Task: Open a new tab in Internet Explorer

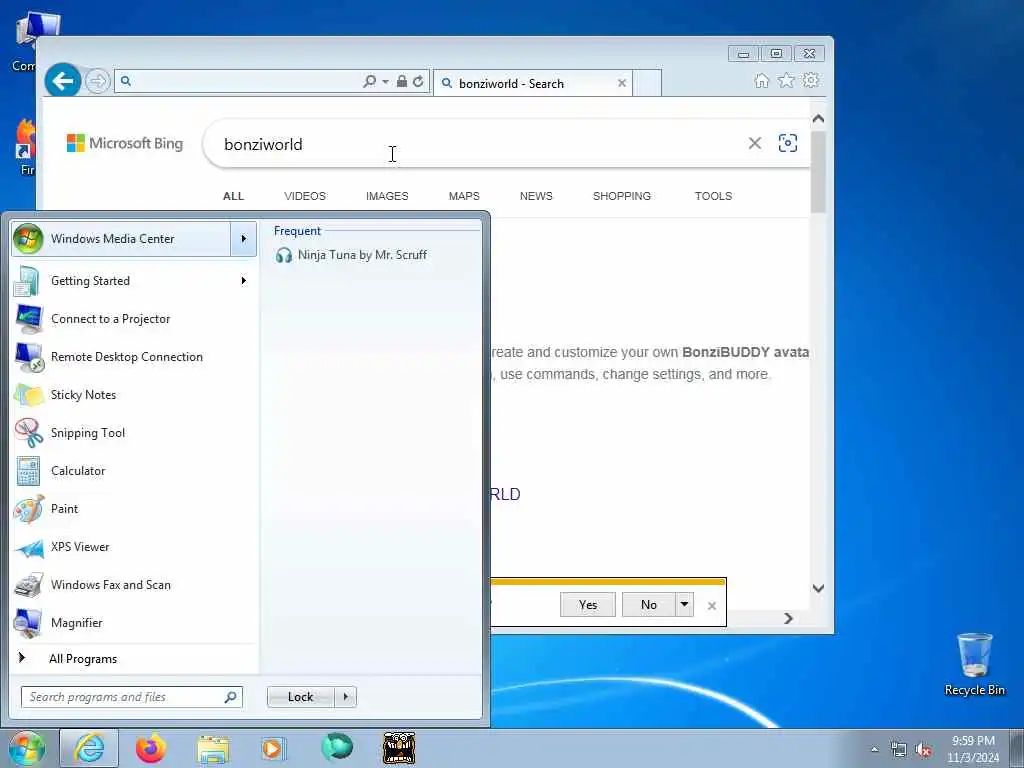Action: [647, 84]
